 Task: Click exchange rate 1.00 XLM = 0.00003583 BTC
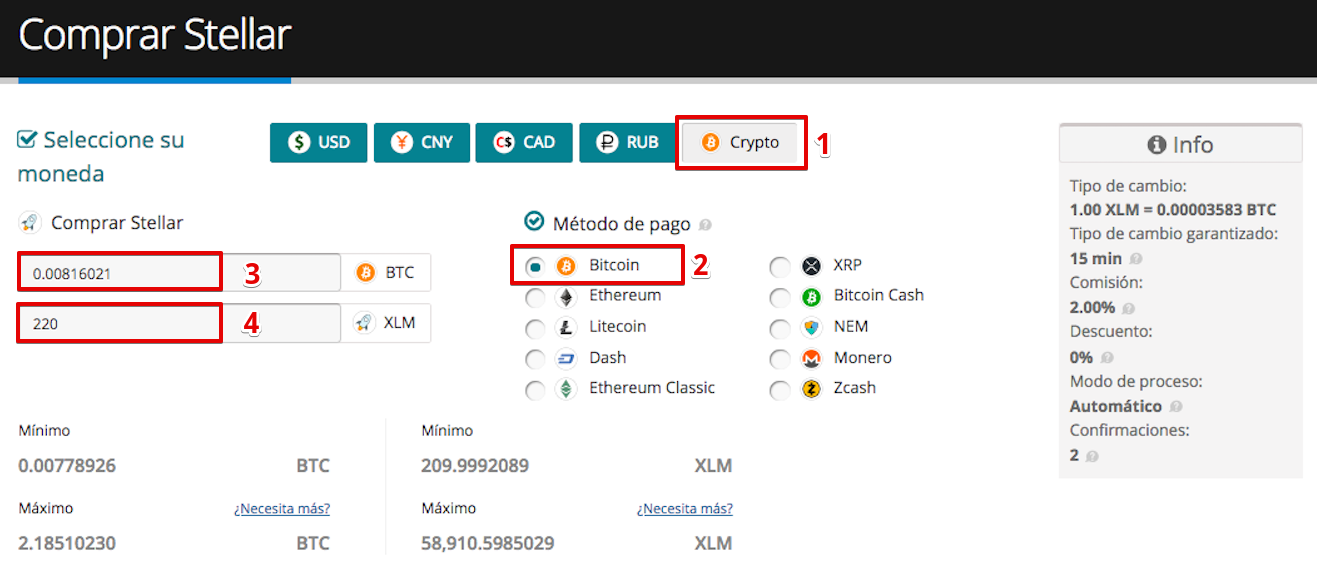[1173, 210]
